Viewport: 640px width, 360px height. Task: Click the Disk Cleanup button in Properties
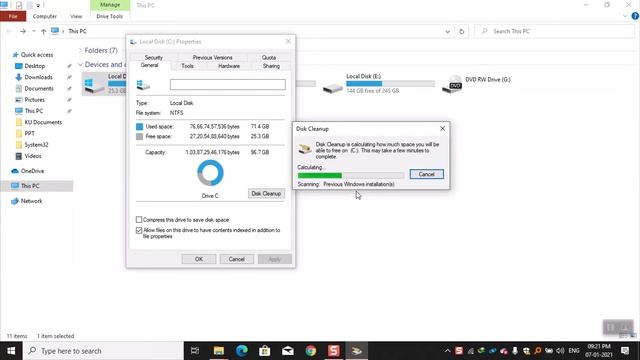pos(266,193)
